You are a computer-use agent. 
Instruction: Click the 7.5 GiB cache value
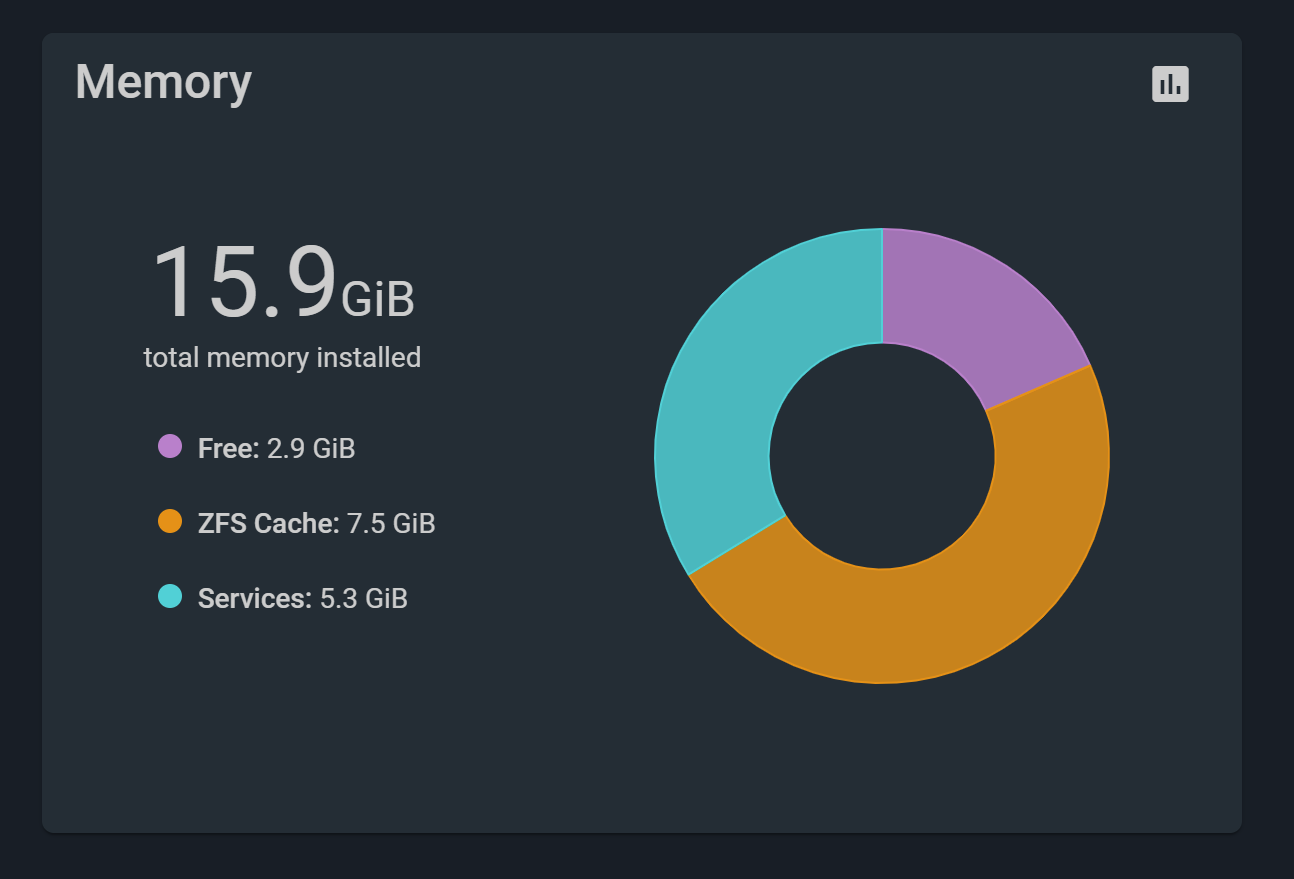point(391,523)
